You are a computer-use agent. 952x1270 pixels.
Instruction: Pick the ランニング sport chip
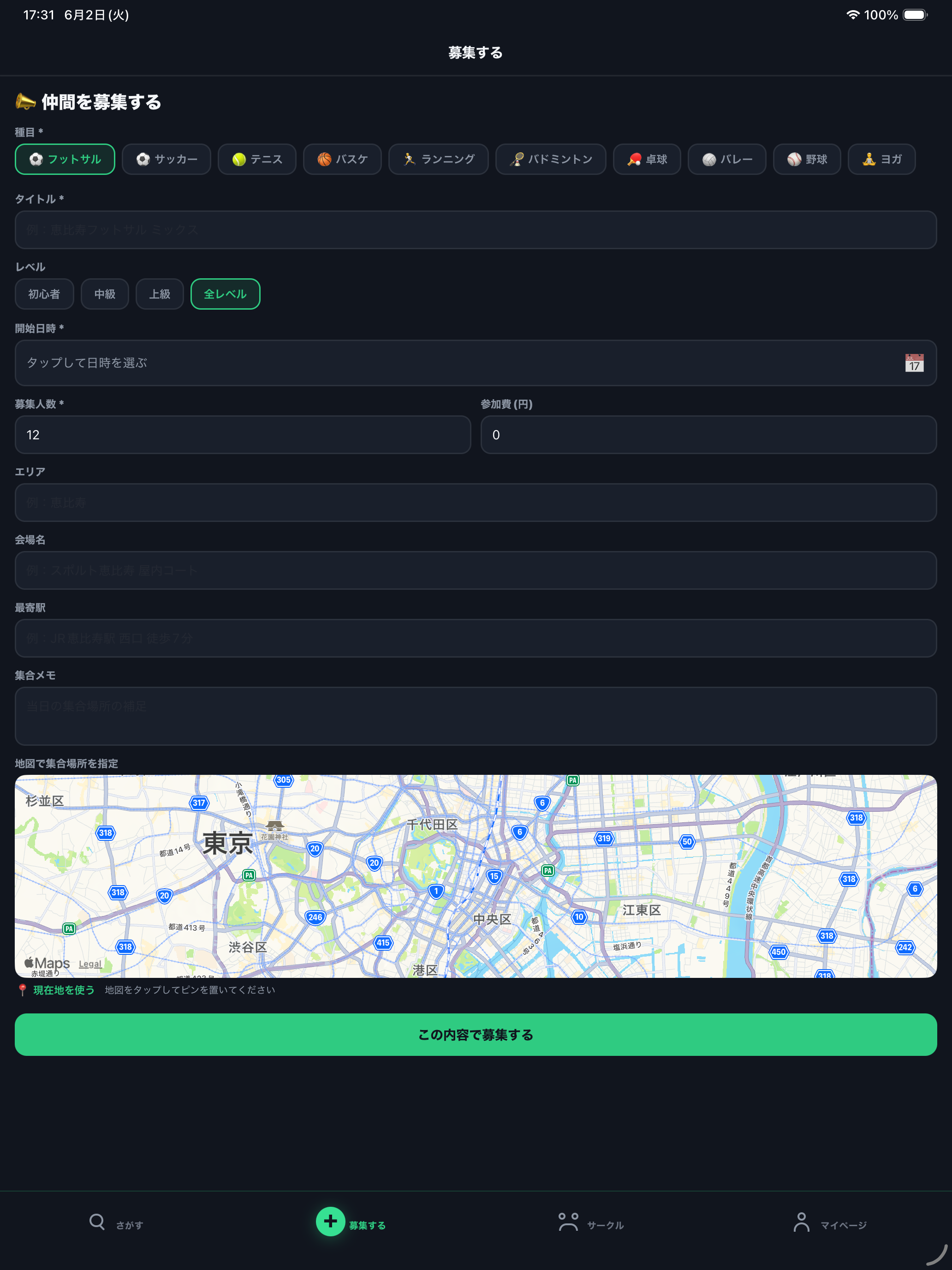coord(439,159)
